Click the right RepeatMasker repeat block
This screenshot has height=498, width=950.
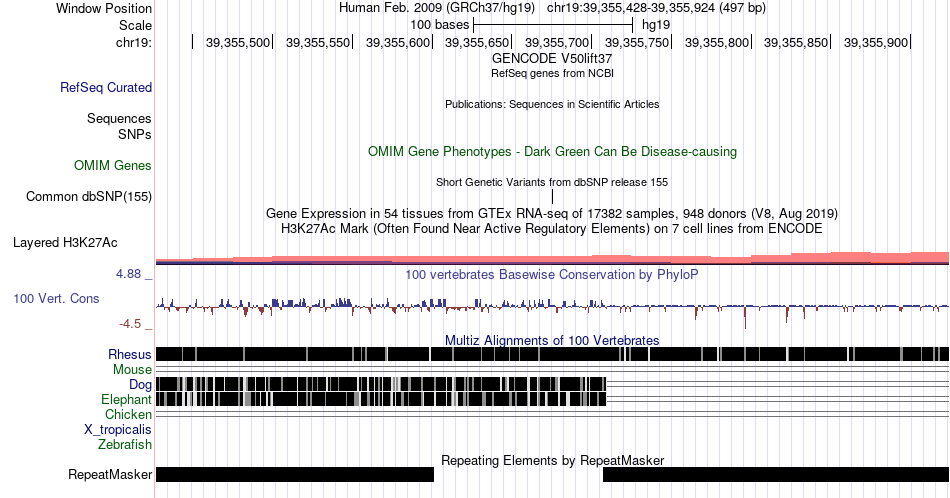[776, 474]
